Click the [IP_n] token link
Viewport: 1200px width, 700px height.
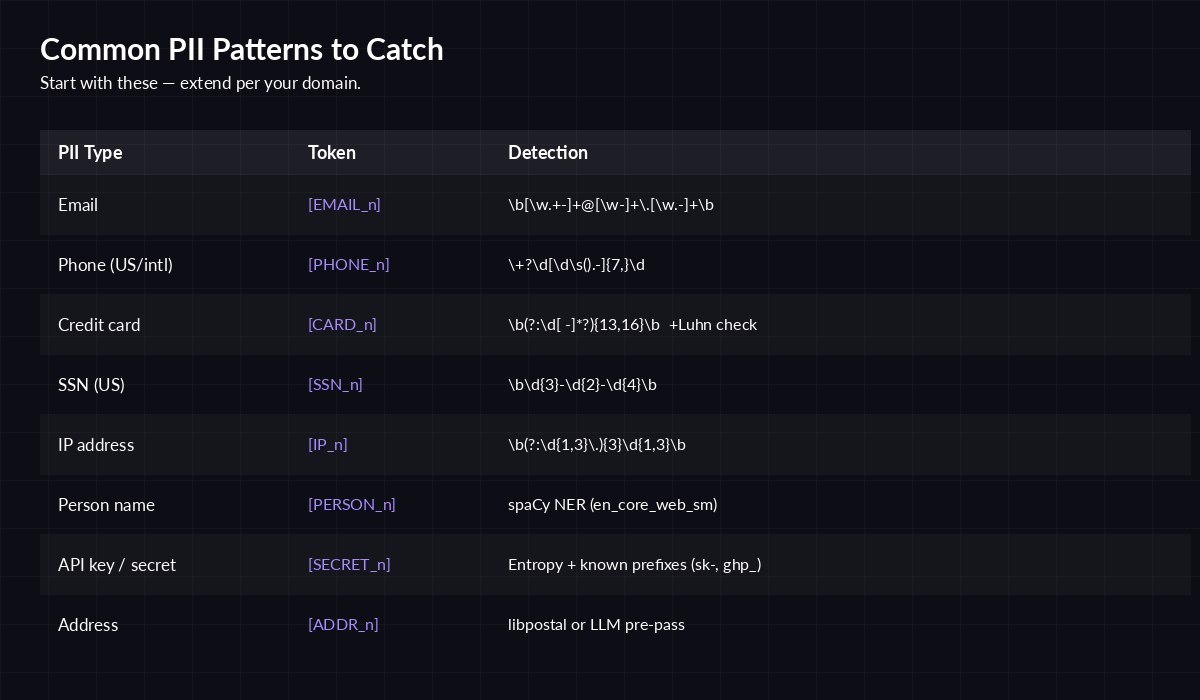pyautogui.click(x=328, y=445)
